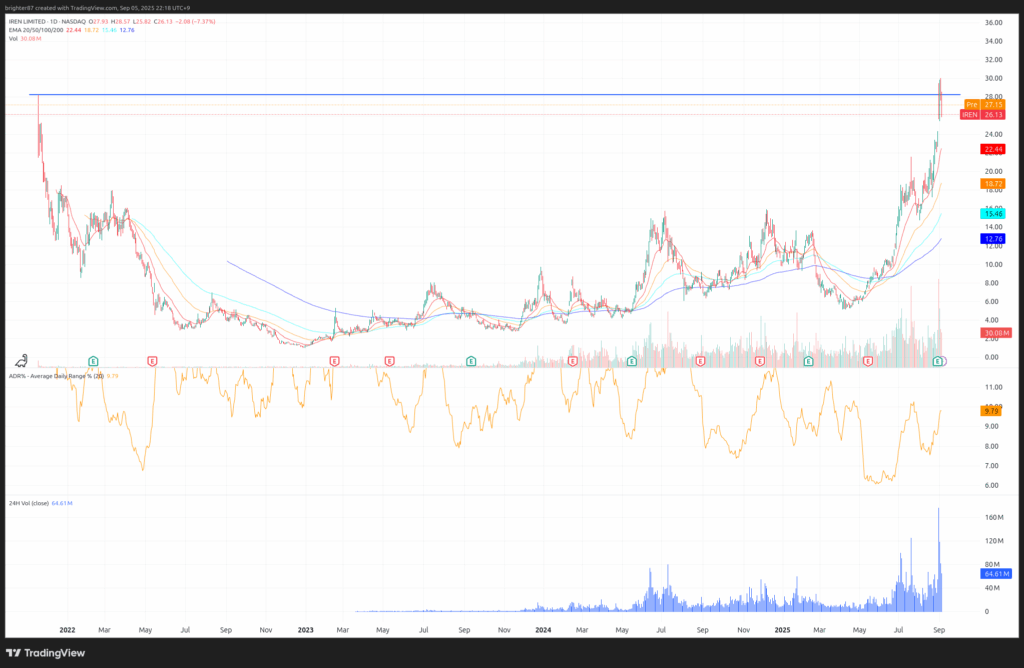Click the red earnings marker near May 2022
1024x668 pixels.
(x=152, y=361)
